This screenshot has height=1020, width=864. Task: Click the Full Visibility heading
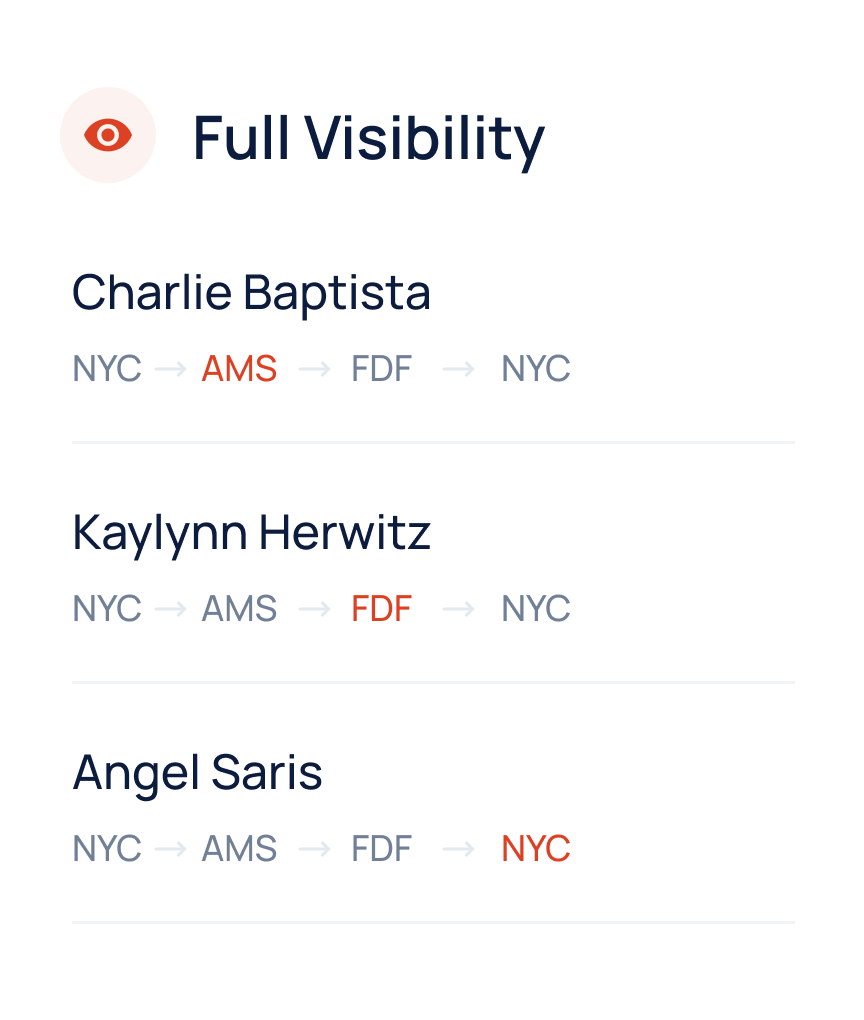(x=368, y=137)
